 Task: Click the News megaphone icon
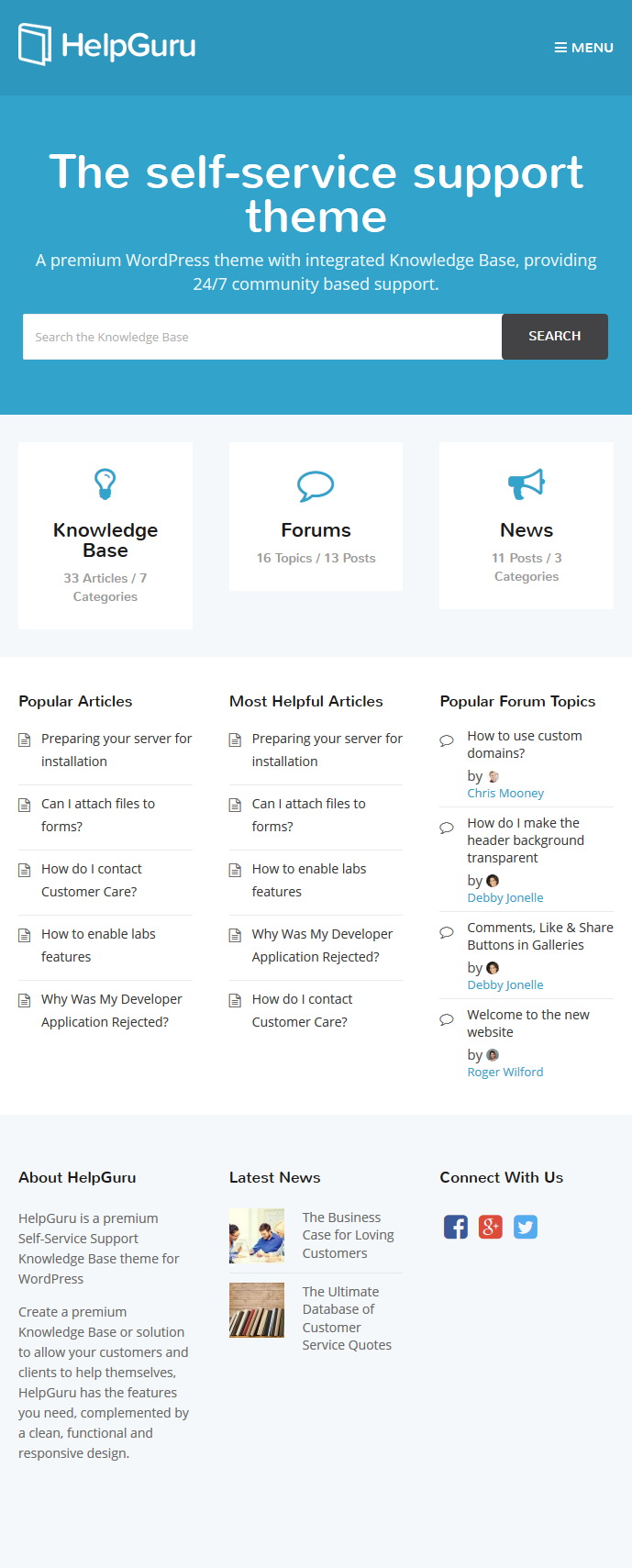point(527,484)
